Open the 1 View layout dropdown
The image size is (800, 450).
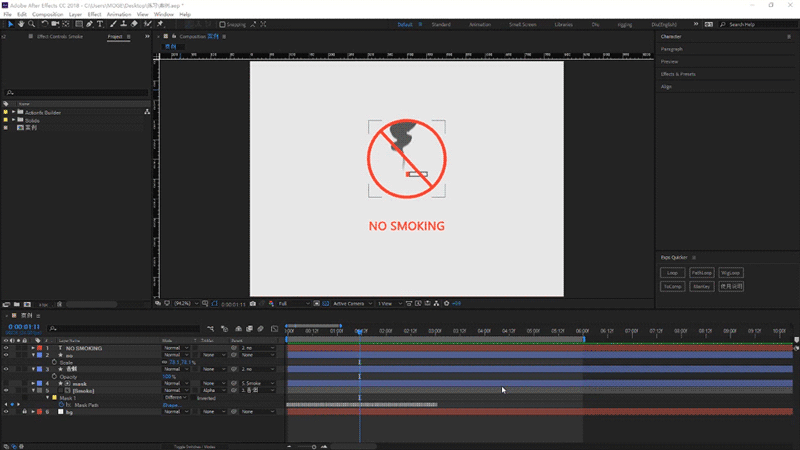390,304
